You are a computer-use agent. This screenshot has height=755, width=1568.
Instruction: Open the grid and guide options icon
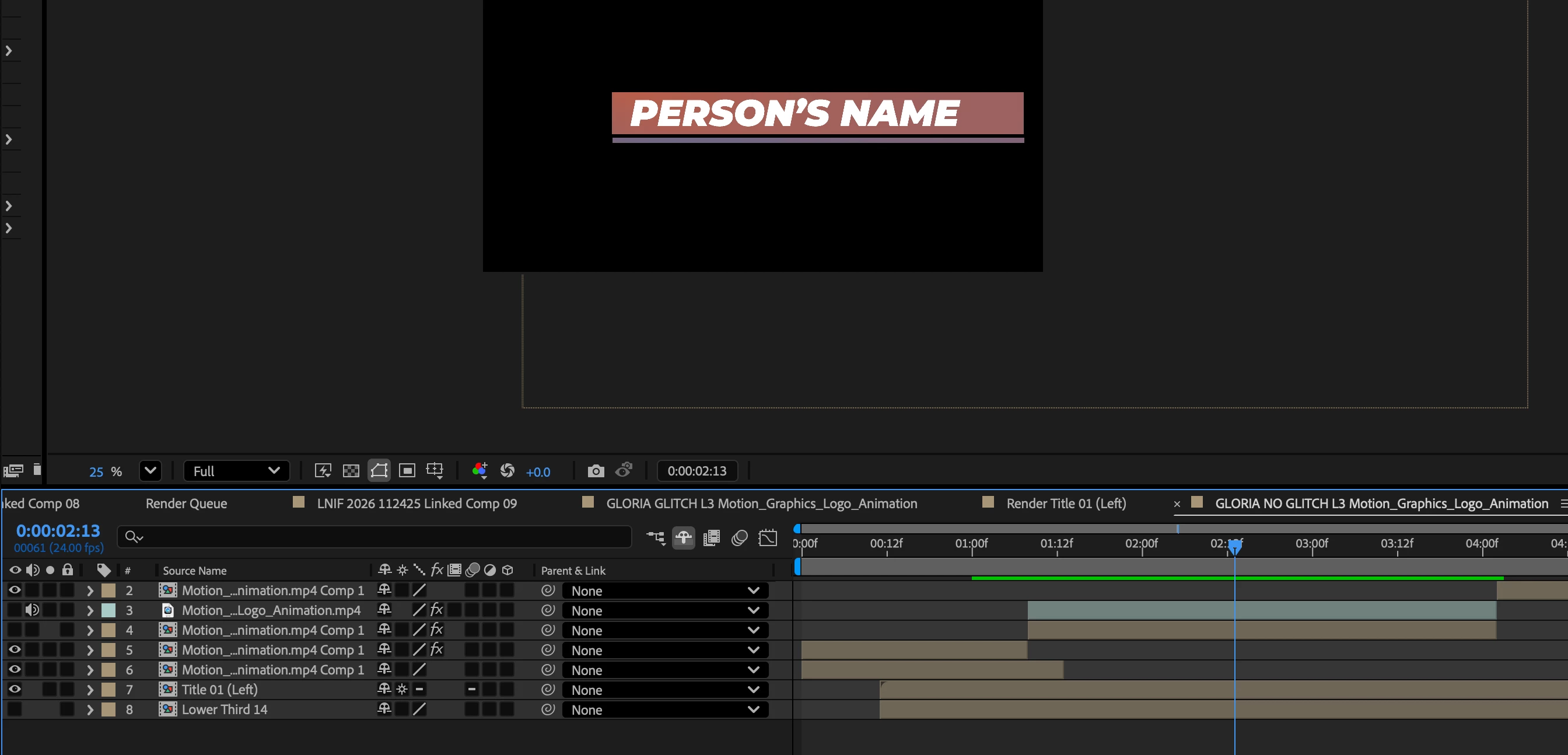coord(435,471)
